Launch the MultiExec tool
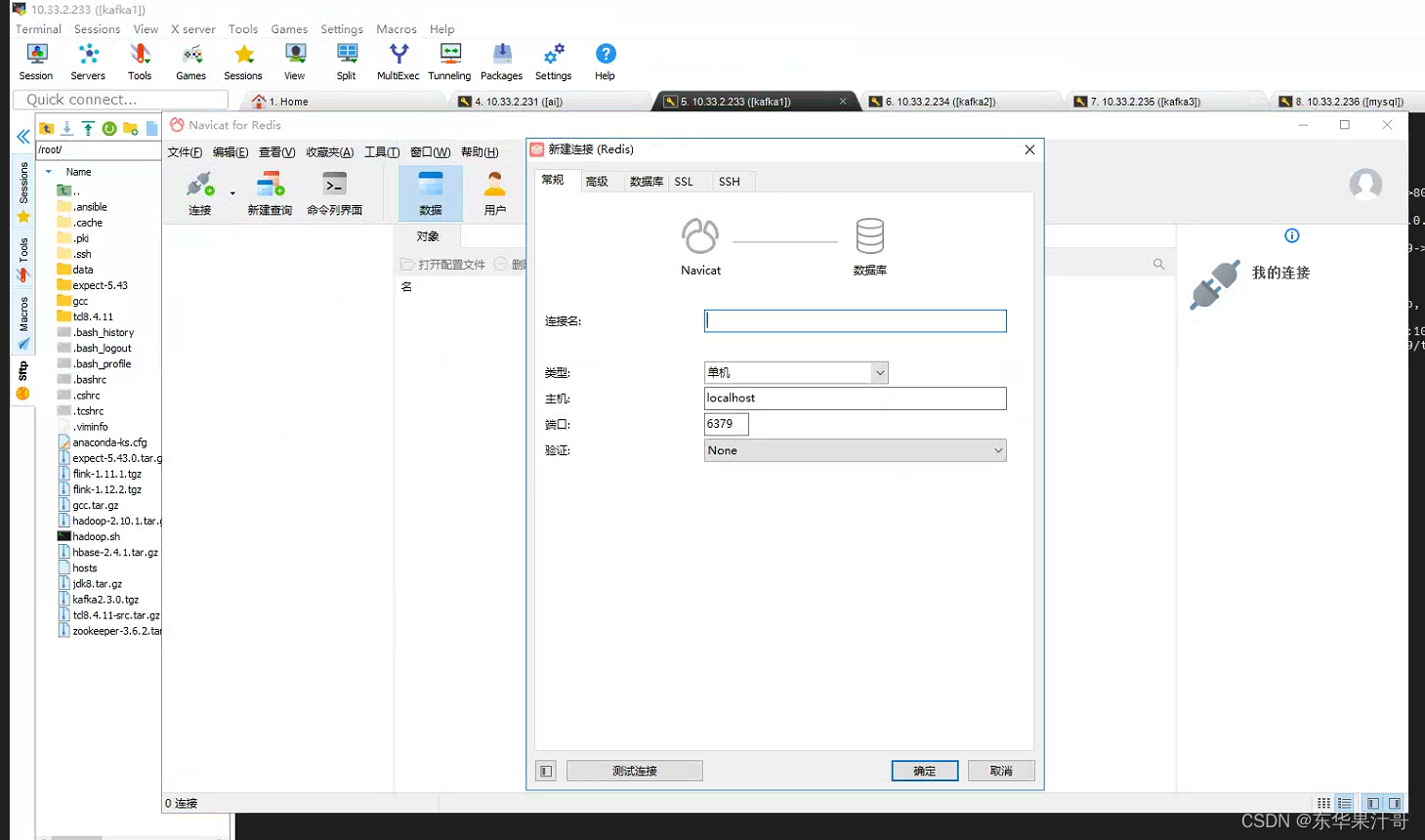Viewport: 1425px width, 840px height. point(398,54)
